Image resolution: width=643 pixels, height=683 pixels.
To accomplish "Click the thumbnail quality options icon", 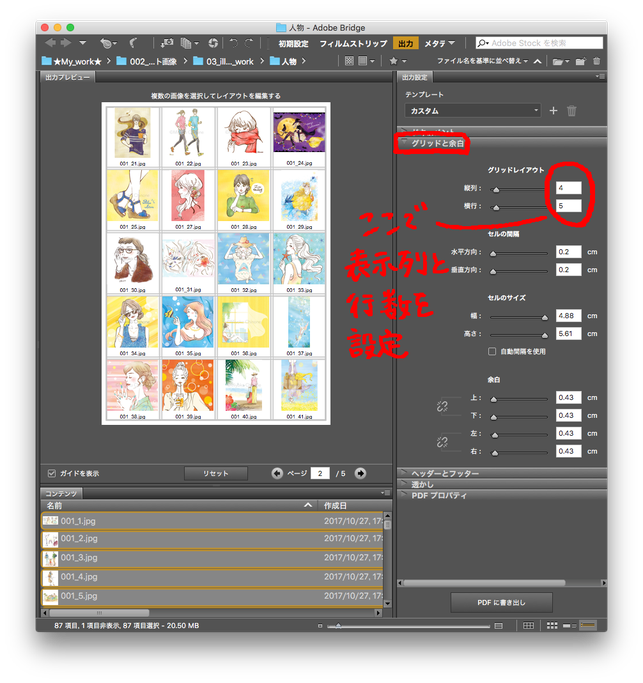I will [349, 61].
